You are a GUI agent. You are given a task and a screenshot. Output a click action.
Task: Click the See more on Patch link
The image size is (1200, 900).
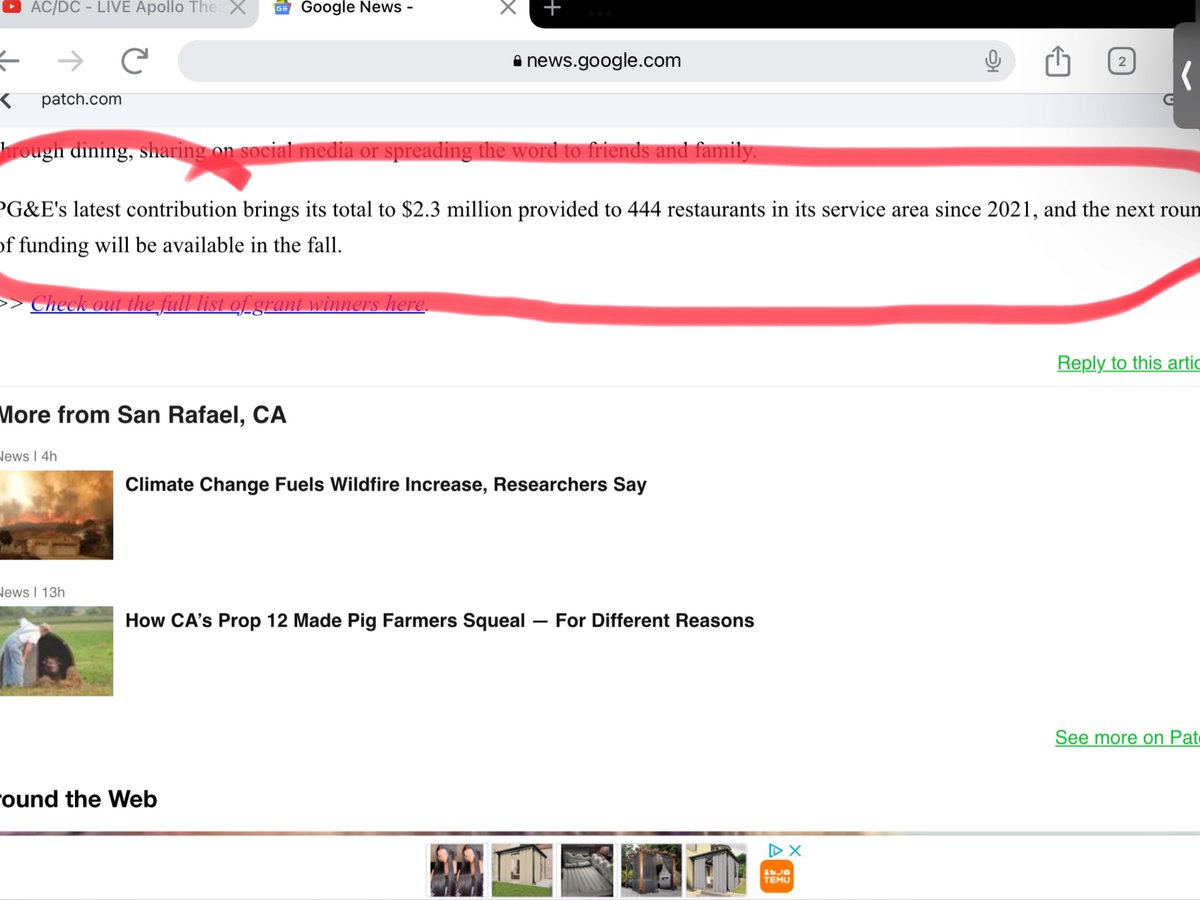[1127, 738]
